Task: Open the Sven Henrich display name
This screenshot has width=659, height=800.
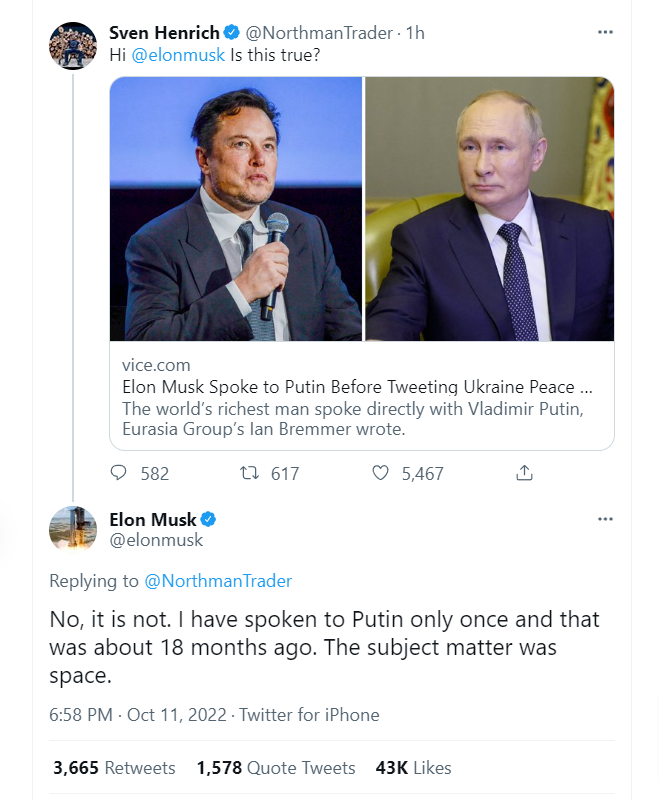Action: click(x=164, y=33)
